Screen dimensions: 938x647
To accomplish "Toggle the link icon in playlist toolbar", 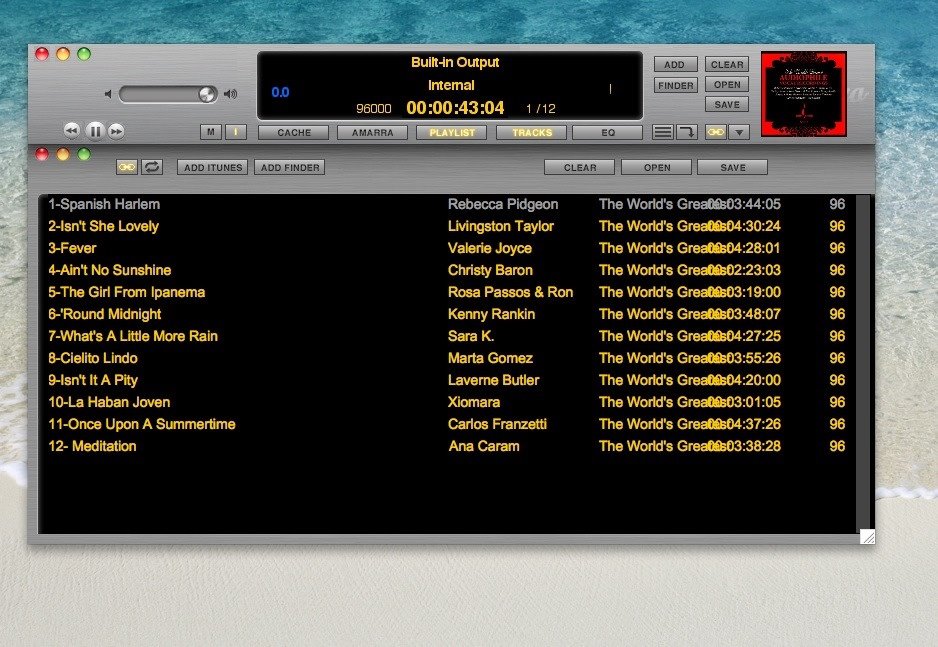I will click(127, 167).
